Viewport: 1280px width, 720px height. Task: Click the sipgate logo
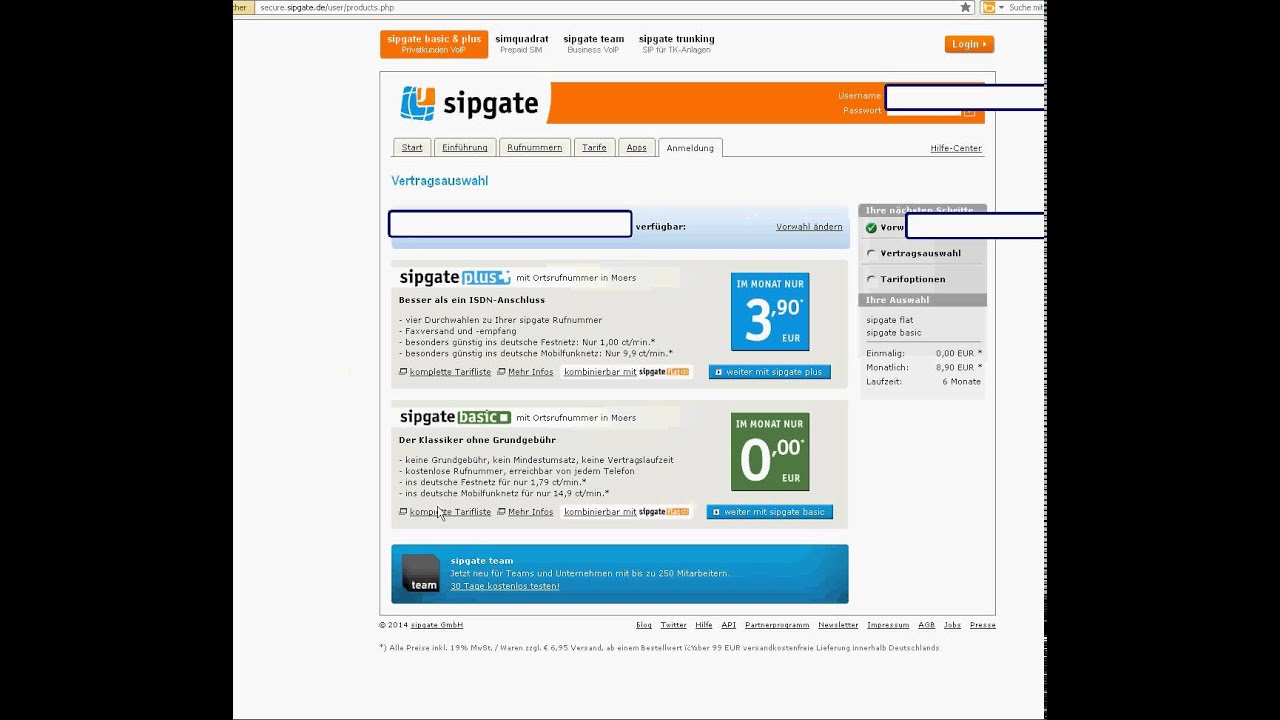pyautogui.click(x=469, y=103)
